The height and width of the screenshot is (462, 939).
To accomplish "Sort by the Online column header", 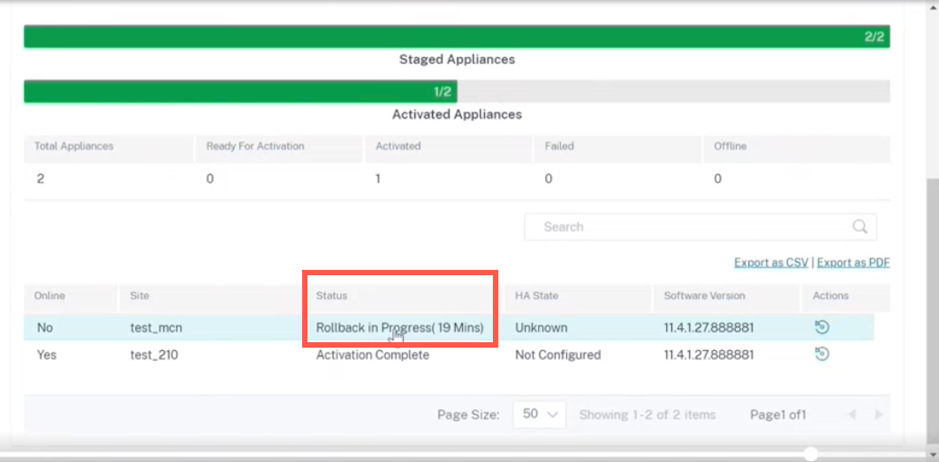I will [49, 295].
